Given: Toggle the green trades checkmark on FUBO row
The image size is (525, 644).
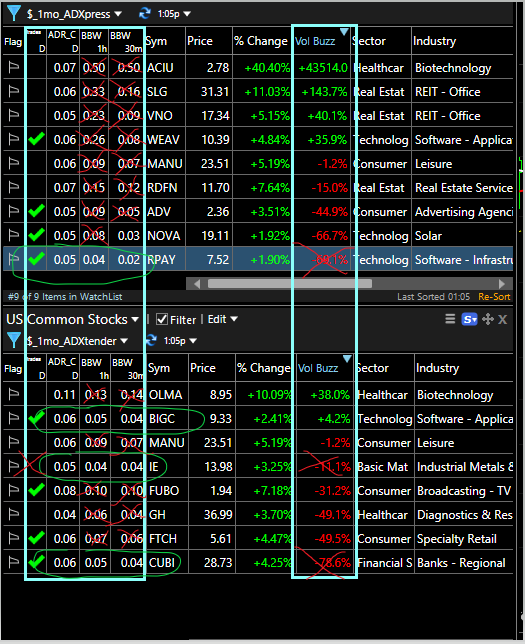Looking at the screenshot, I should (36, 490).
